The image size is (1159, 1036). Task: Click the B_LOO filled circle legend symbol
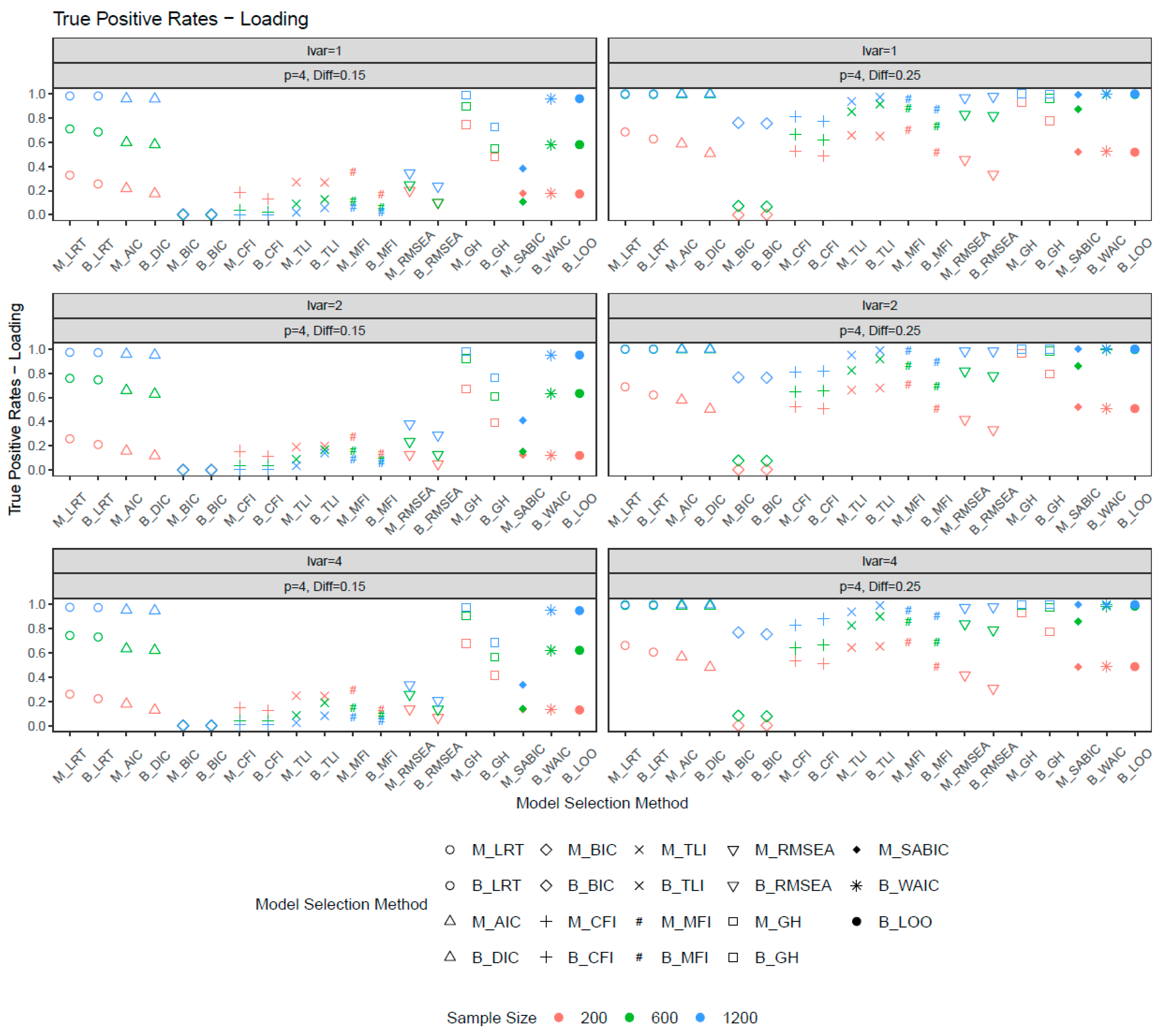point(856,922)
